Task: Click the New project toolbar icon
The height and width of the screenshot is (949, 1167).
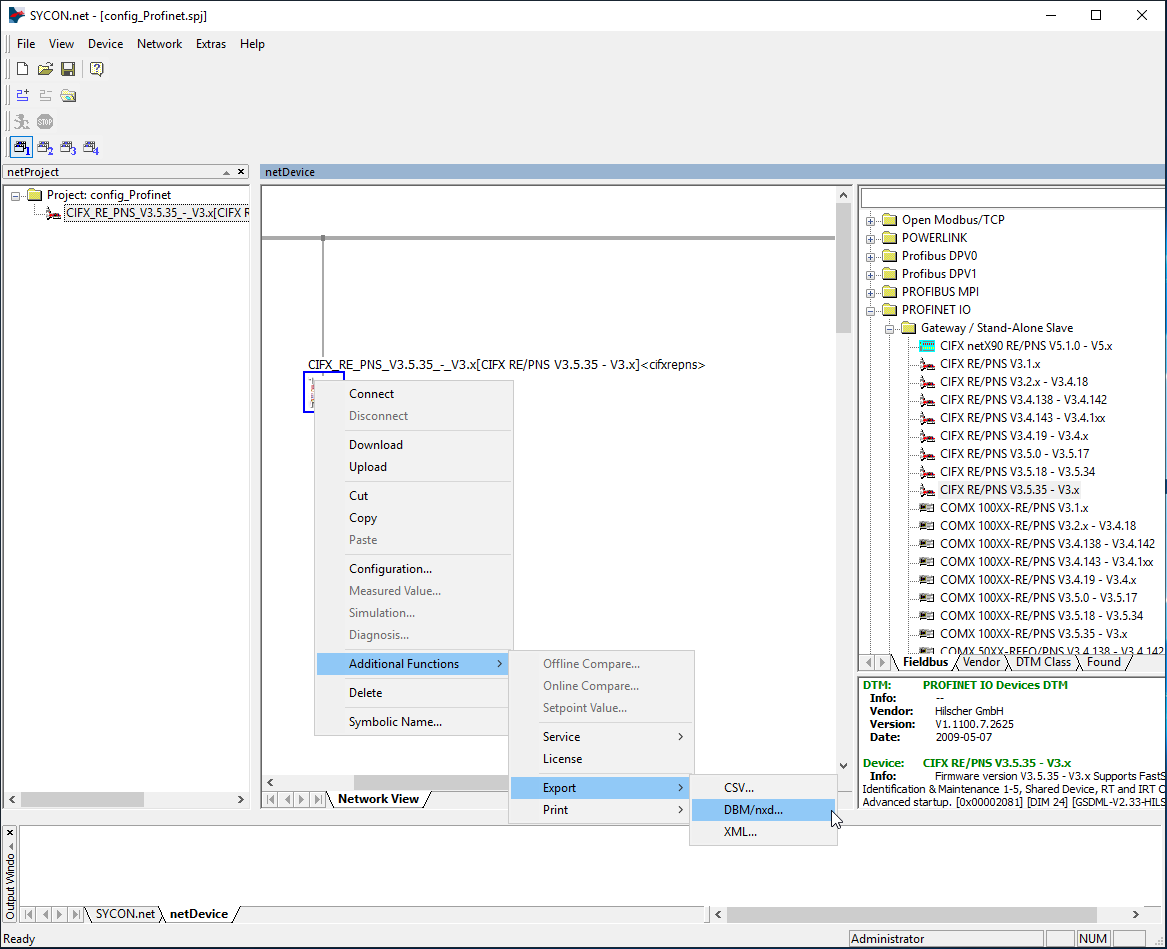Action: coord(22,69)
